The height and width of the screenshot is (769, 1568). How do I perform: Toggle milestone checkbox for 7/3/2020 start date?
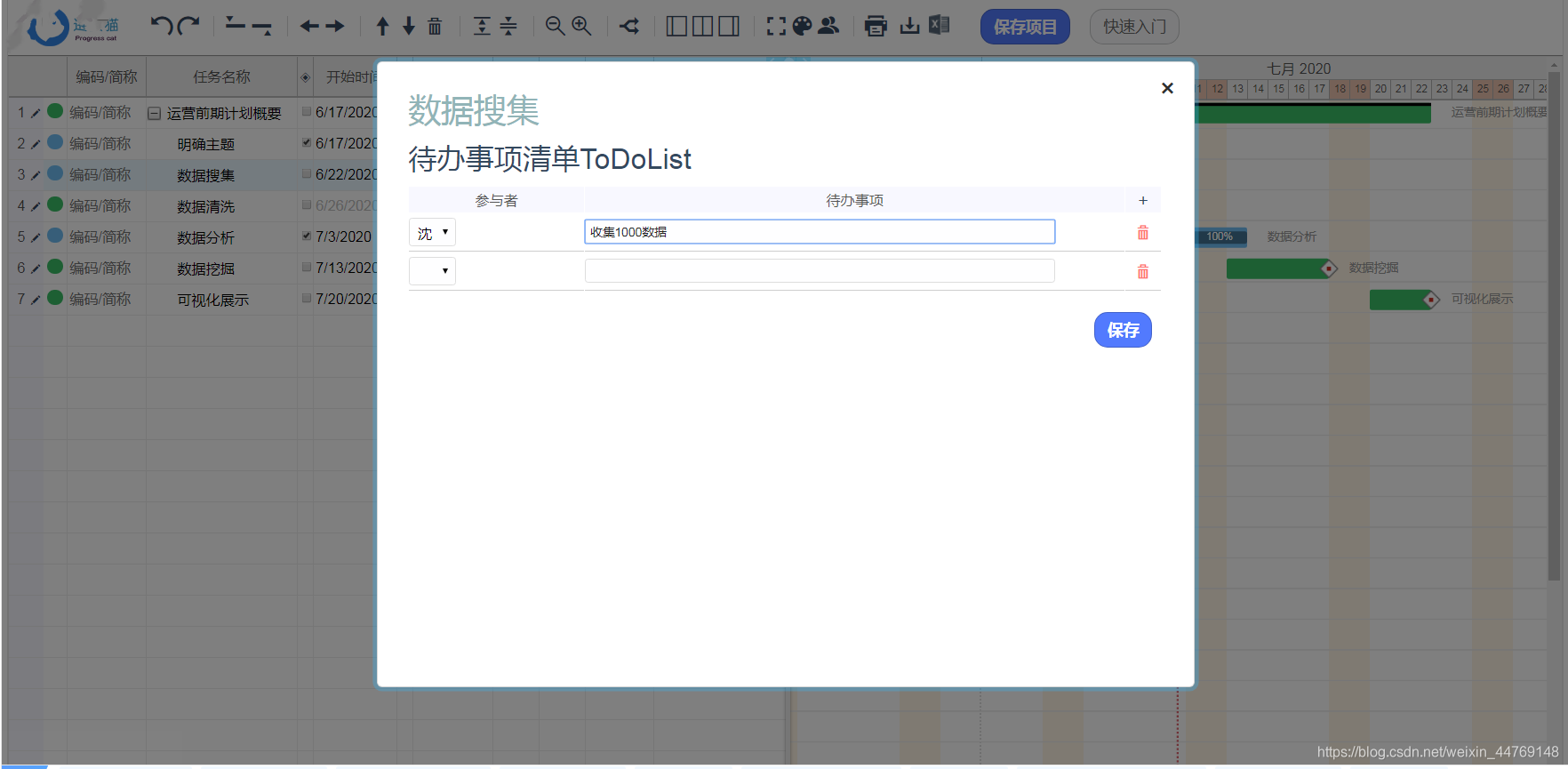pos(307,236)
